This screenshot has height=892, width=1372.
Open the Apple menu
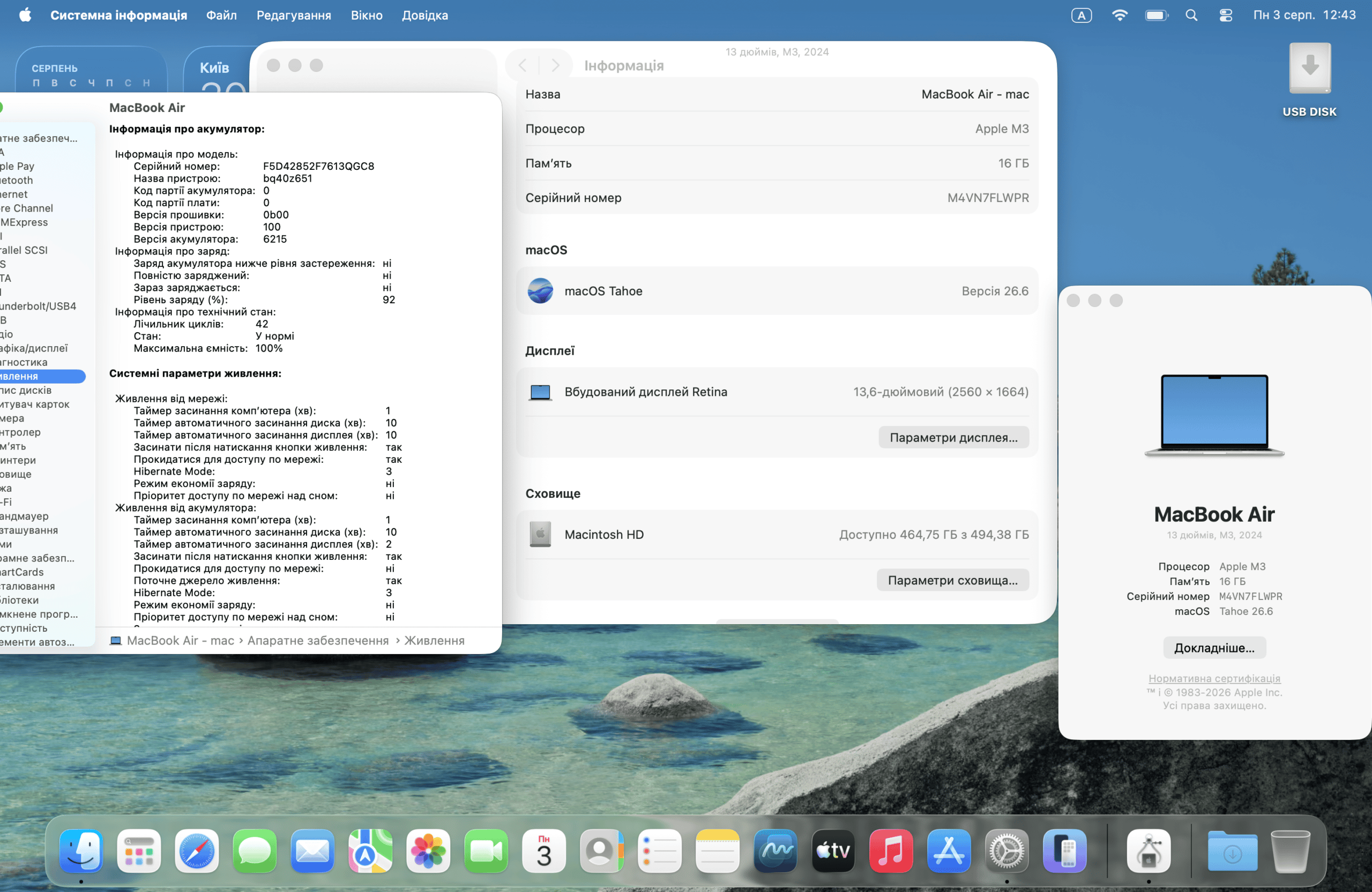25,15
